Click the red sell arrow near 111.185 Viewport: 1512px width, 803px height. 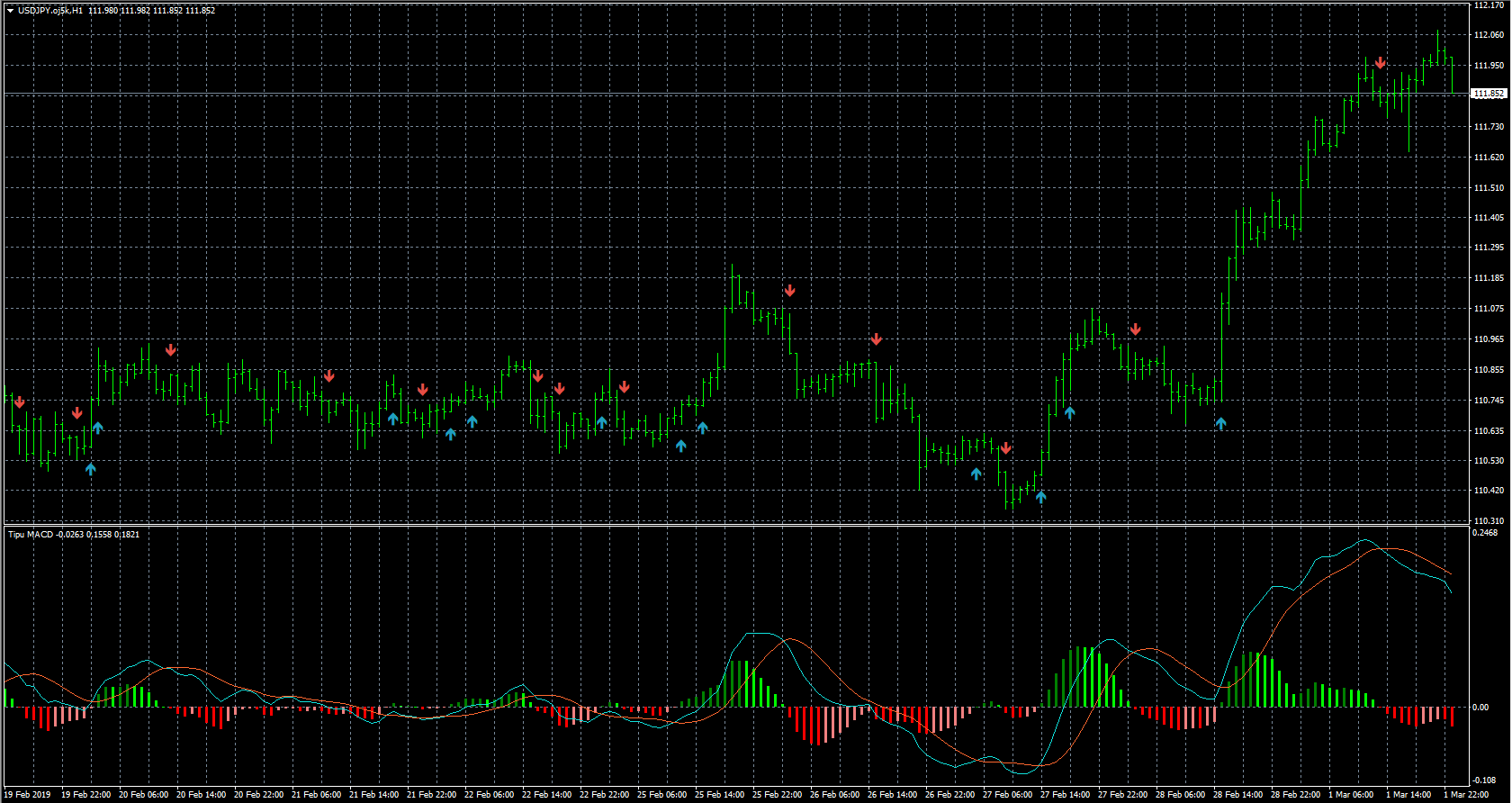(789, 291)
